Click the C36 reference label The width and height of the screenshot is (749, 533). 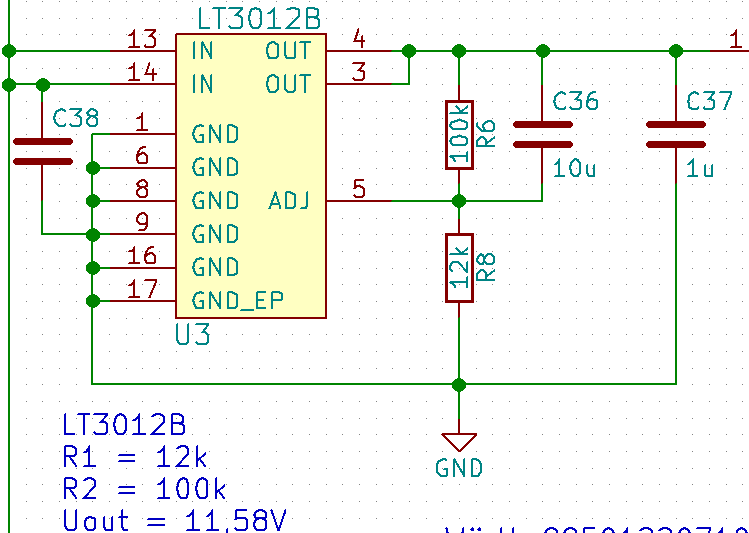[x=575, y=101]
